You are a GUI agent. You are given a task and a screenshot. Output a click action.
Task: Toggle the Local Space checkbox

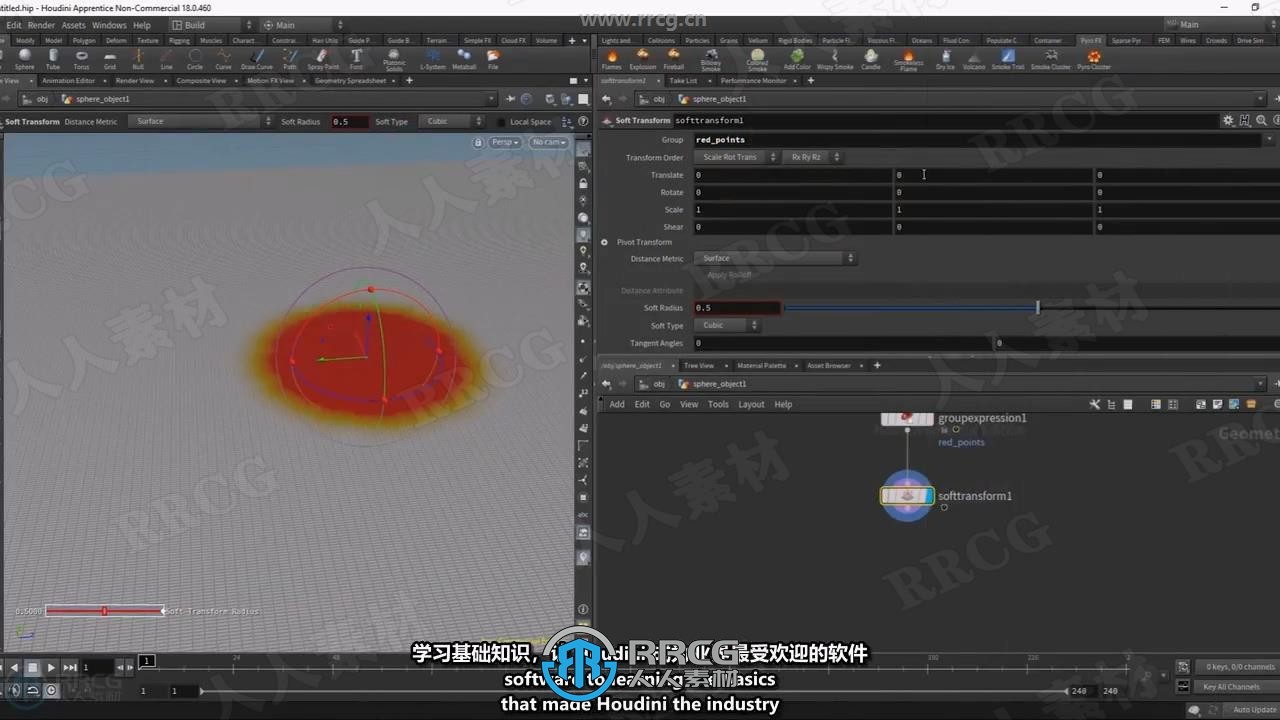pos(504,122)
